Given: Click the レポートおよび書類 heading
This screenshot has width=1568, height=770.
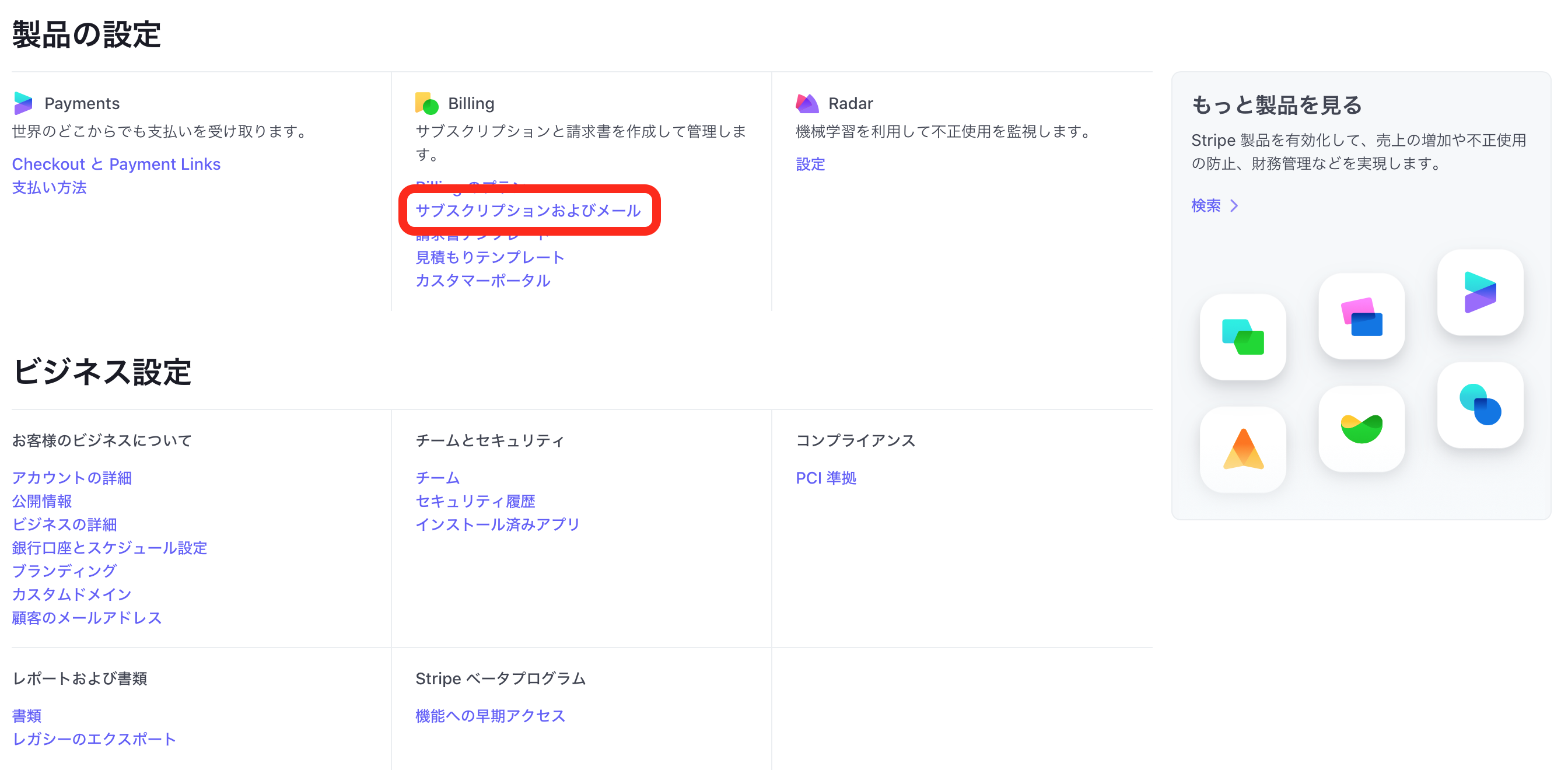Looking at the screenshot, I should pos(80,678).
